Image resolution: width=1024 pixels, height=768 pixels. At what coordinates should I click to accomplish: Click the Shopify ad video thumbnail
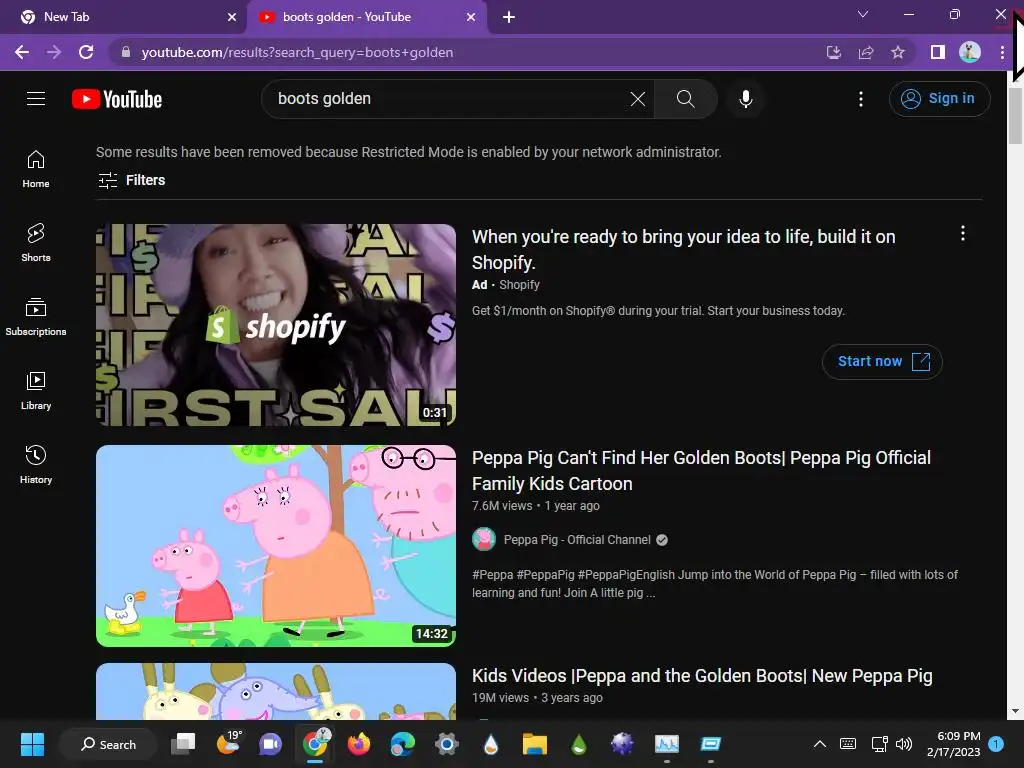coord(276,325)
